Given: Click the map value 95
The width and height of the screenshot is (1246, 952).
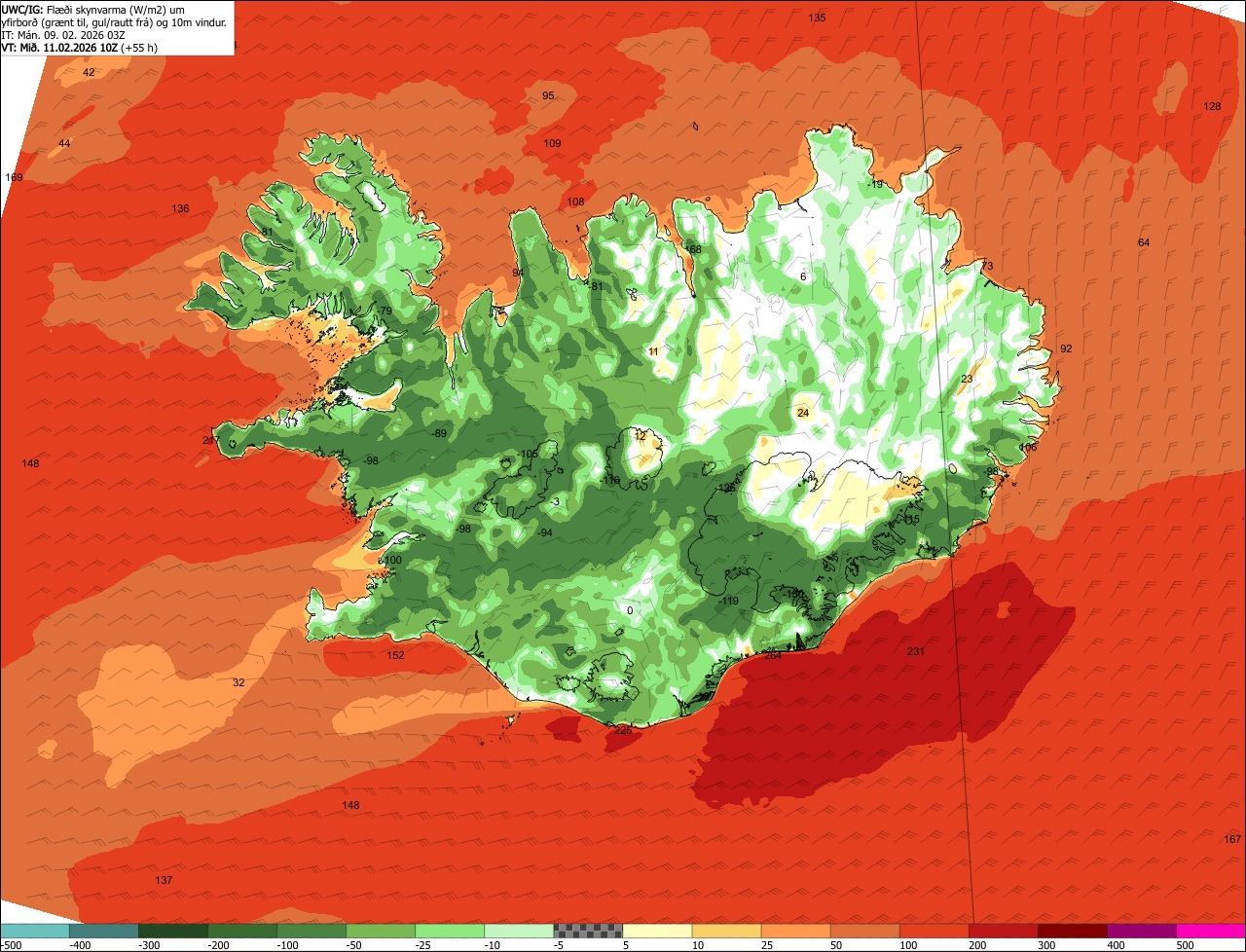Looking at the screenshot, I should [548, 96].
